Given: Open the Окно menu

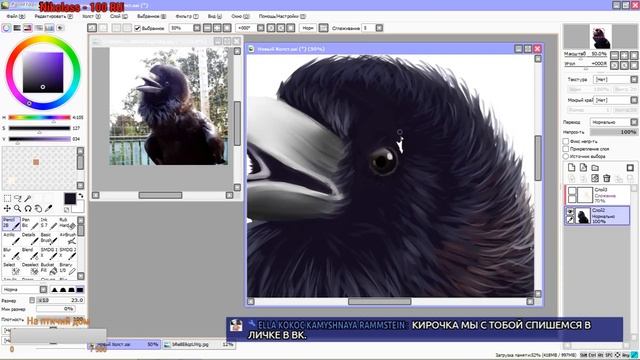Looking at the screenshot, I should click(240, 16).
